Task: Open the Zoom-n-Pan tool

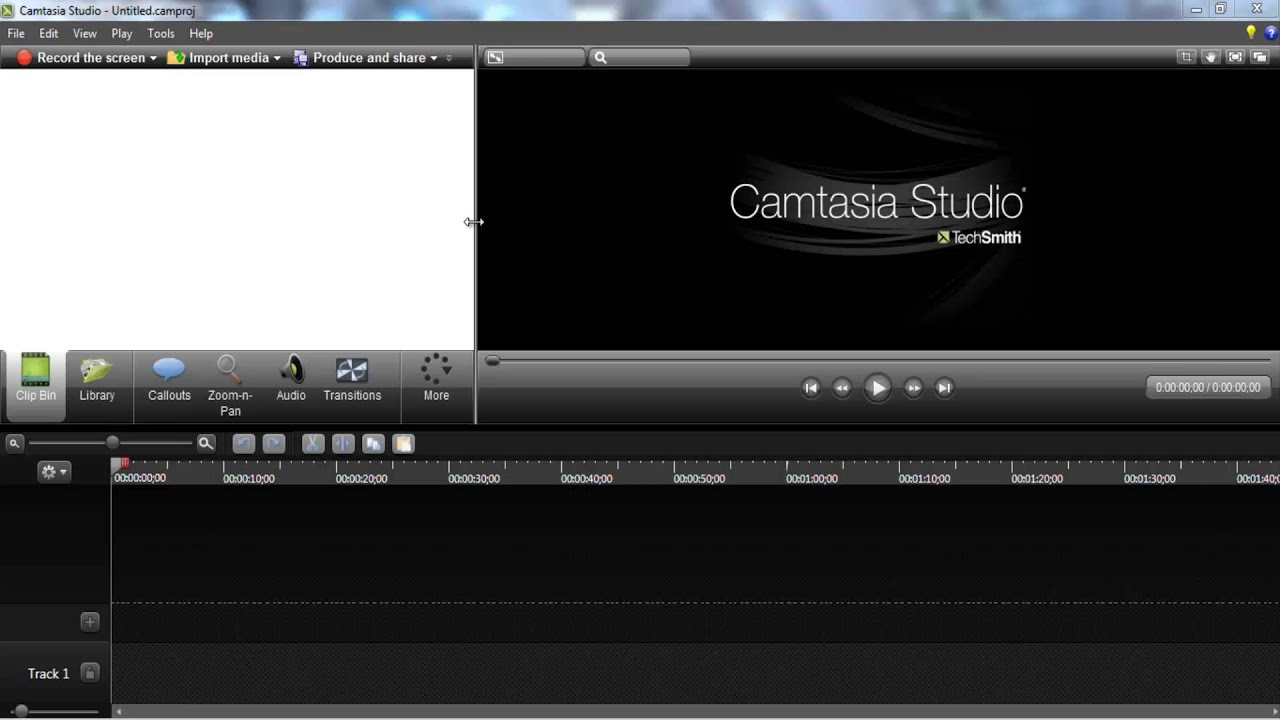Action: click(x=230, y=386)
